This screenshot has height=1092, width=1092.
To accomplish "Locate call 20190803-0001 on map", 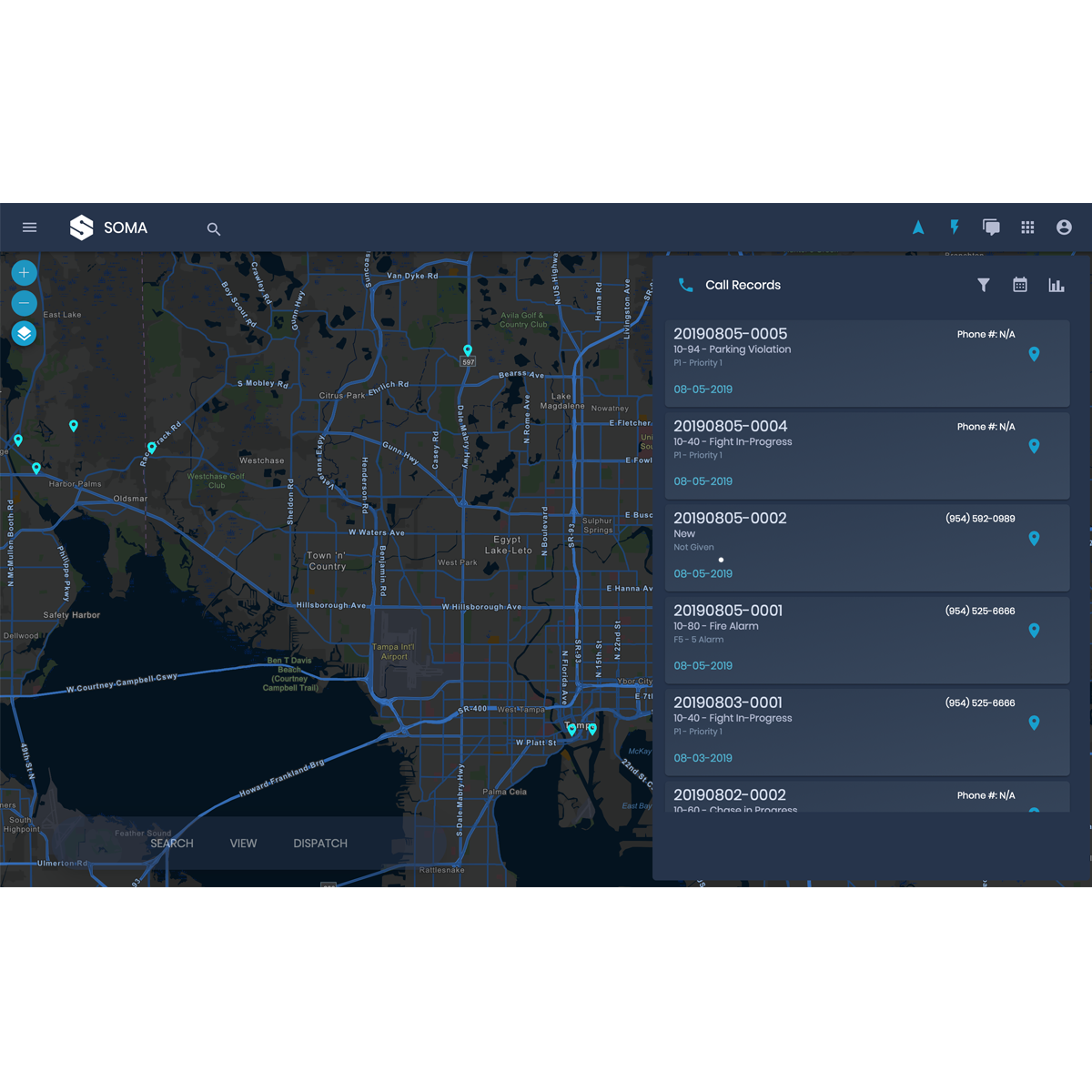I will (x=1034, y=723).
